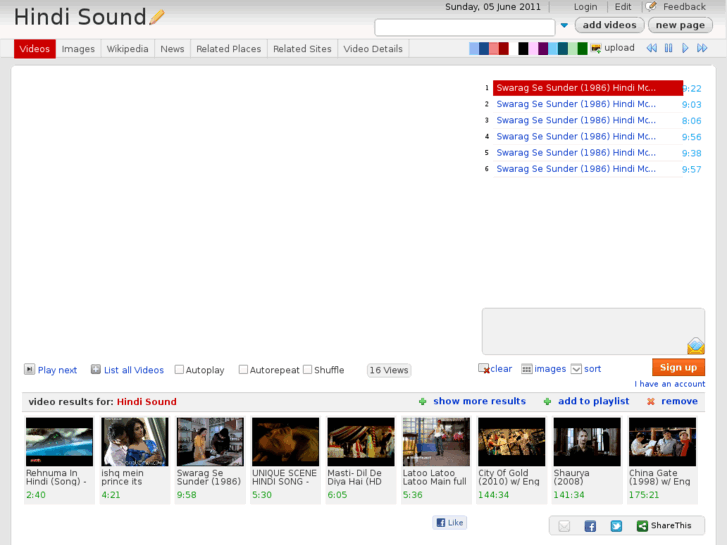Click the Play next icon
Screen dimensions: 727x545
[x=29, y=369]
